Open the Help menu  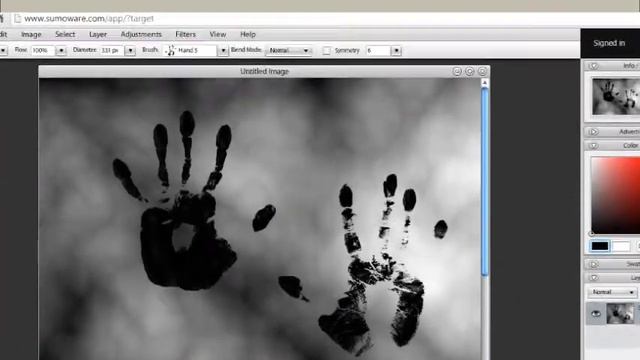pos(248,34)
